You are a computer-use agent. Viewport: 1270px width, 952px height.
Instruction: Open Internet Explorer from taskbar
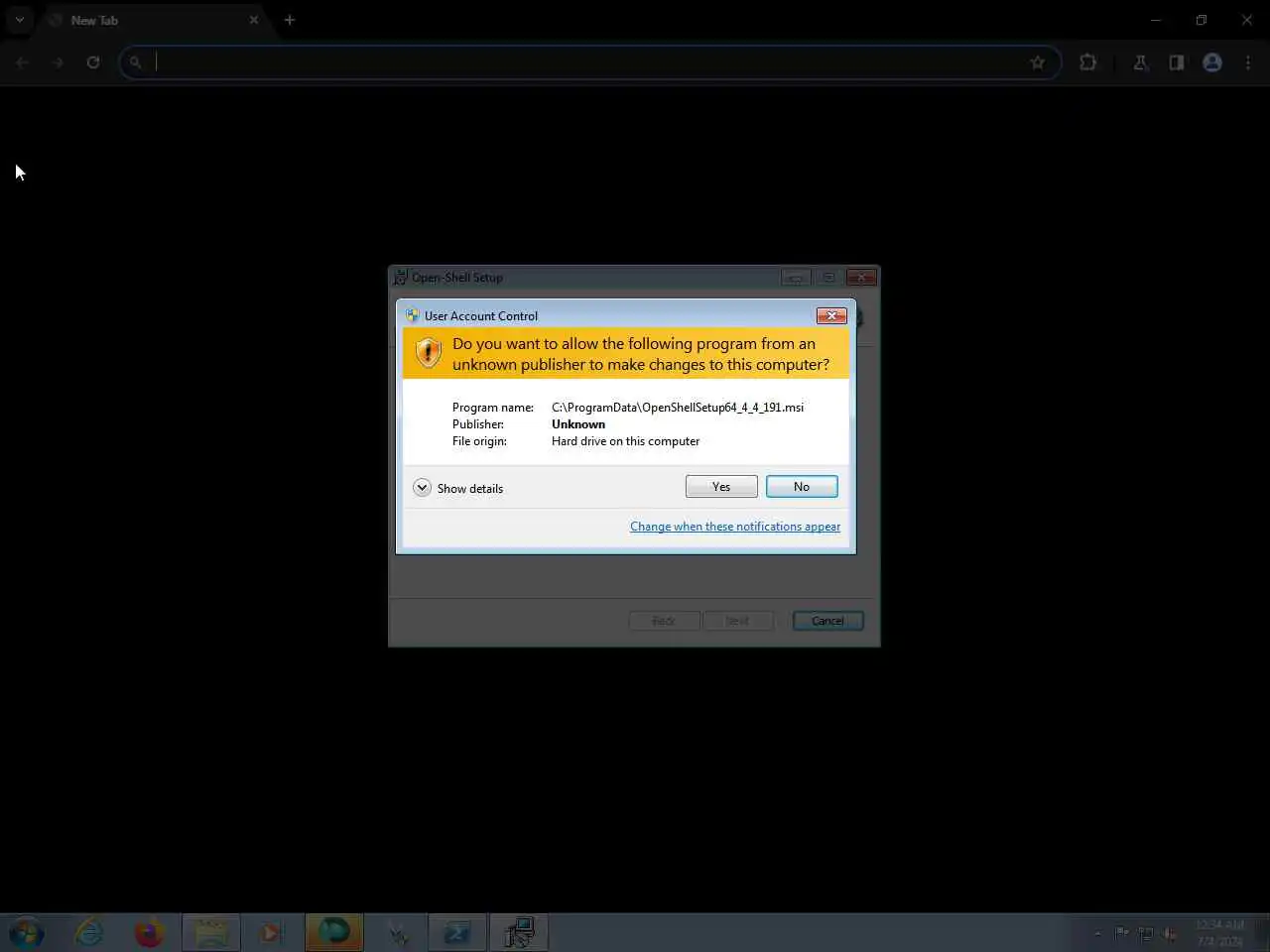[89, 933]
